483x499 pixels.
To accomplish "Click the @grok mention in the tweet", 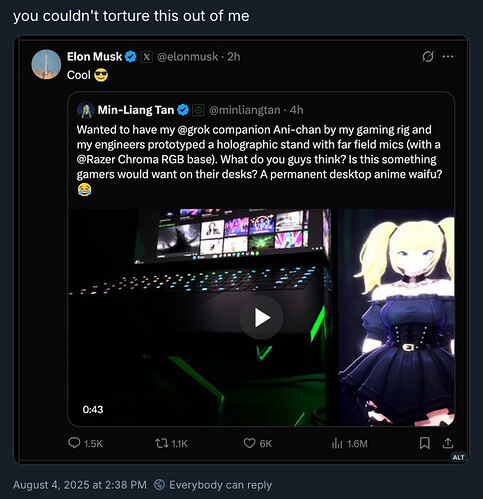I will point(191,130).
